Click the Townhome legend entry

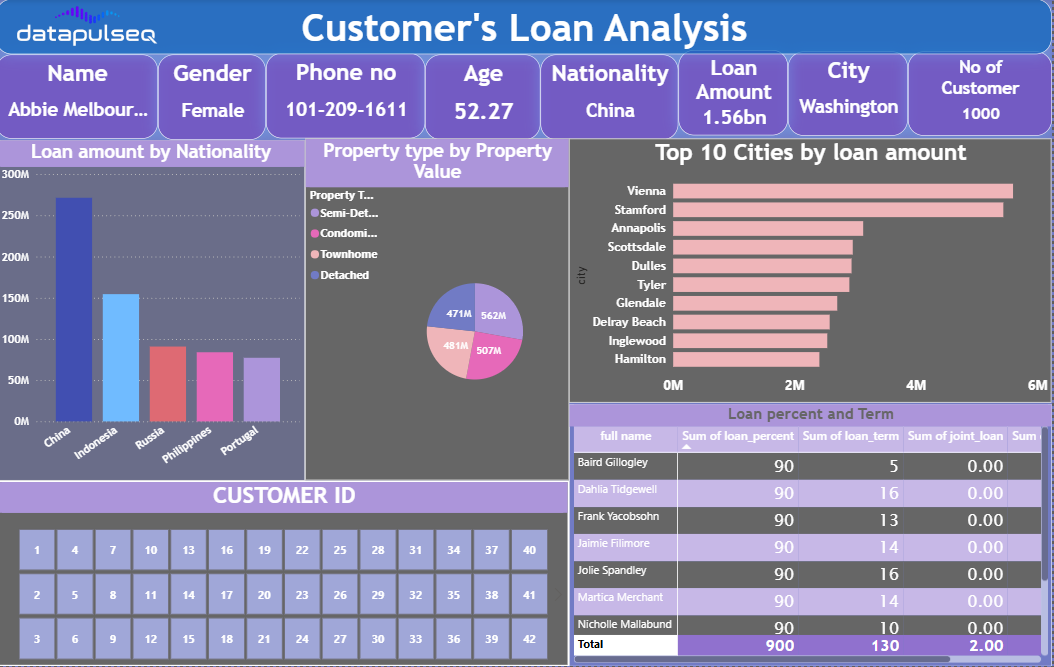coord(344,254)
